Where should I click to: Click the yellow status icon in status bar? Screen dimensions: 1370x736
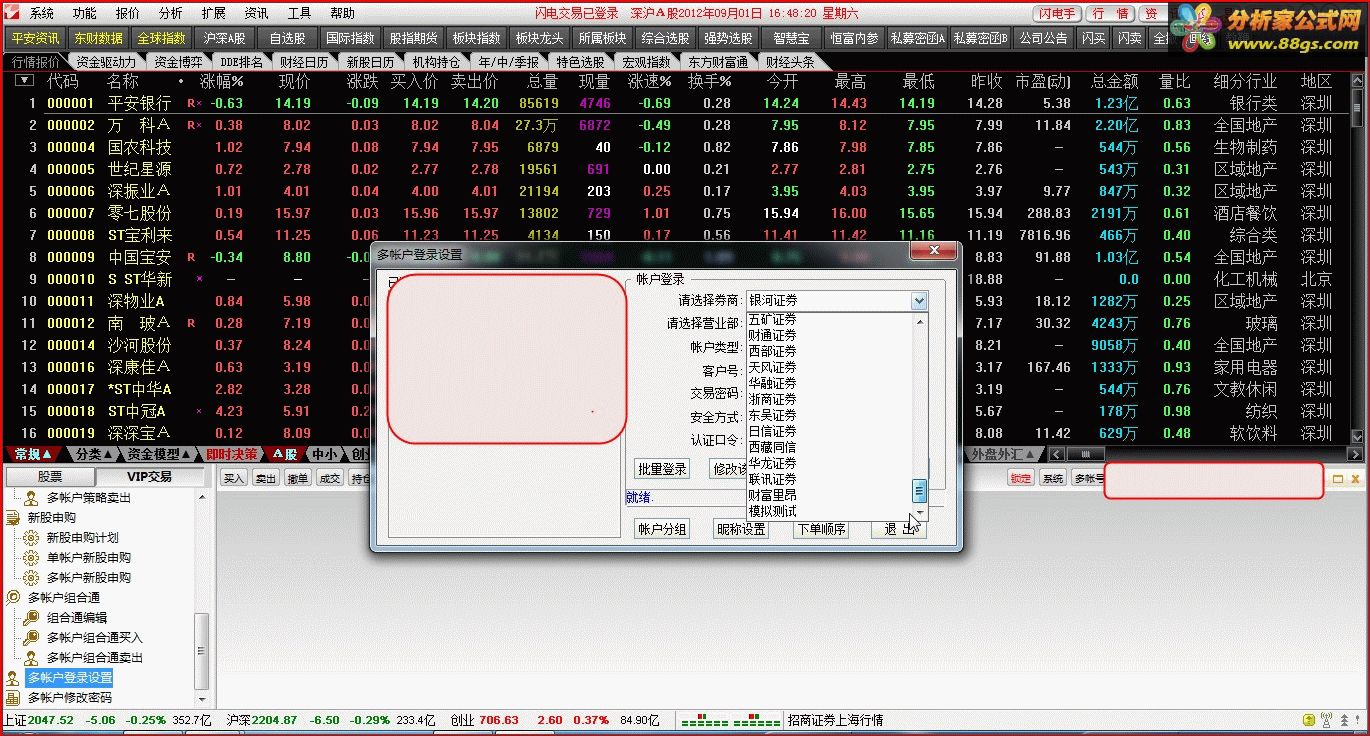click(x=1308, y=720)
